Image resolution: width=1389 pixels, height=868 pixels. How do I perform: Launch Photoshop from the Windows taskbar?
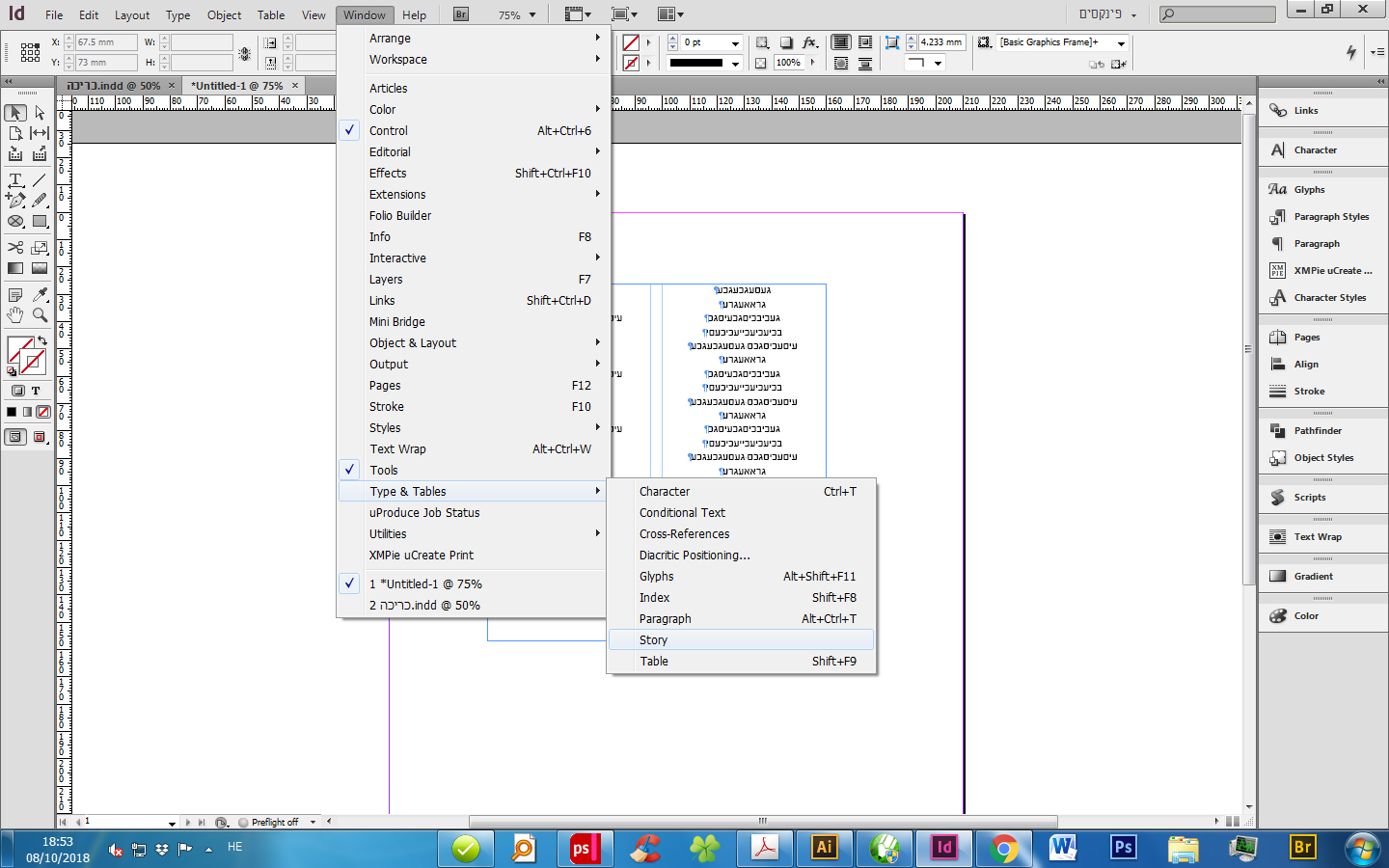click(x=1123, y=848)
